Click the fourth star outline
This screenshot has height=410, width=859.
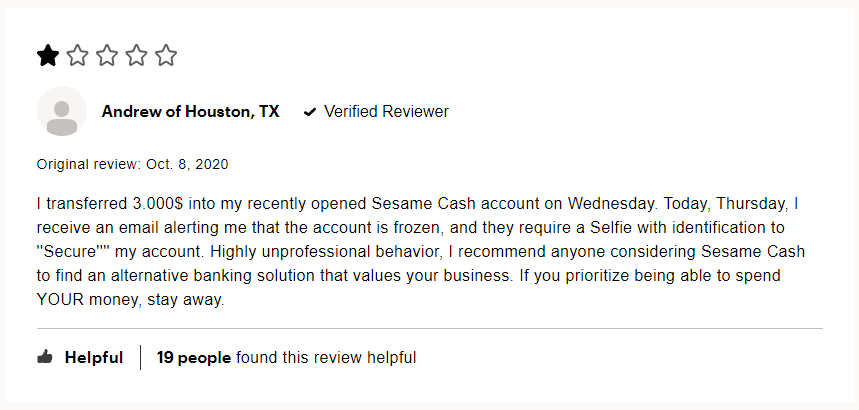click(136, 55)
